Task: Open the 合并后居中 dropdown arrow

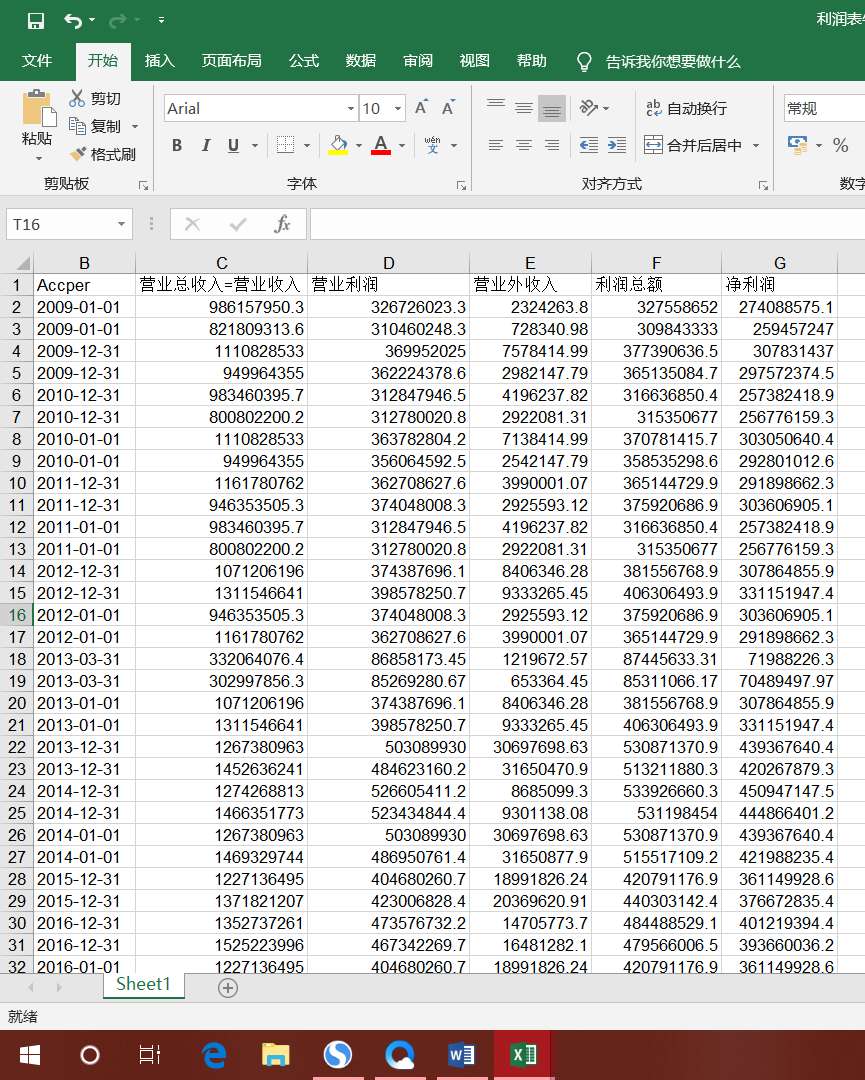Action: 755,145
